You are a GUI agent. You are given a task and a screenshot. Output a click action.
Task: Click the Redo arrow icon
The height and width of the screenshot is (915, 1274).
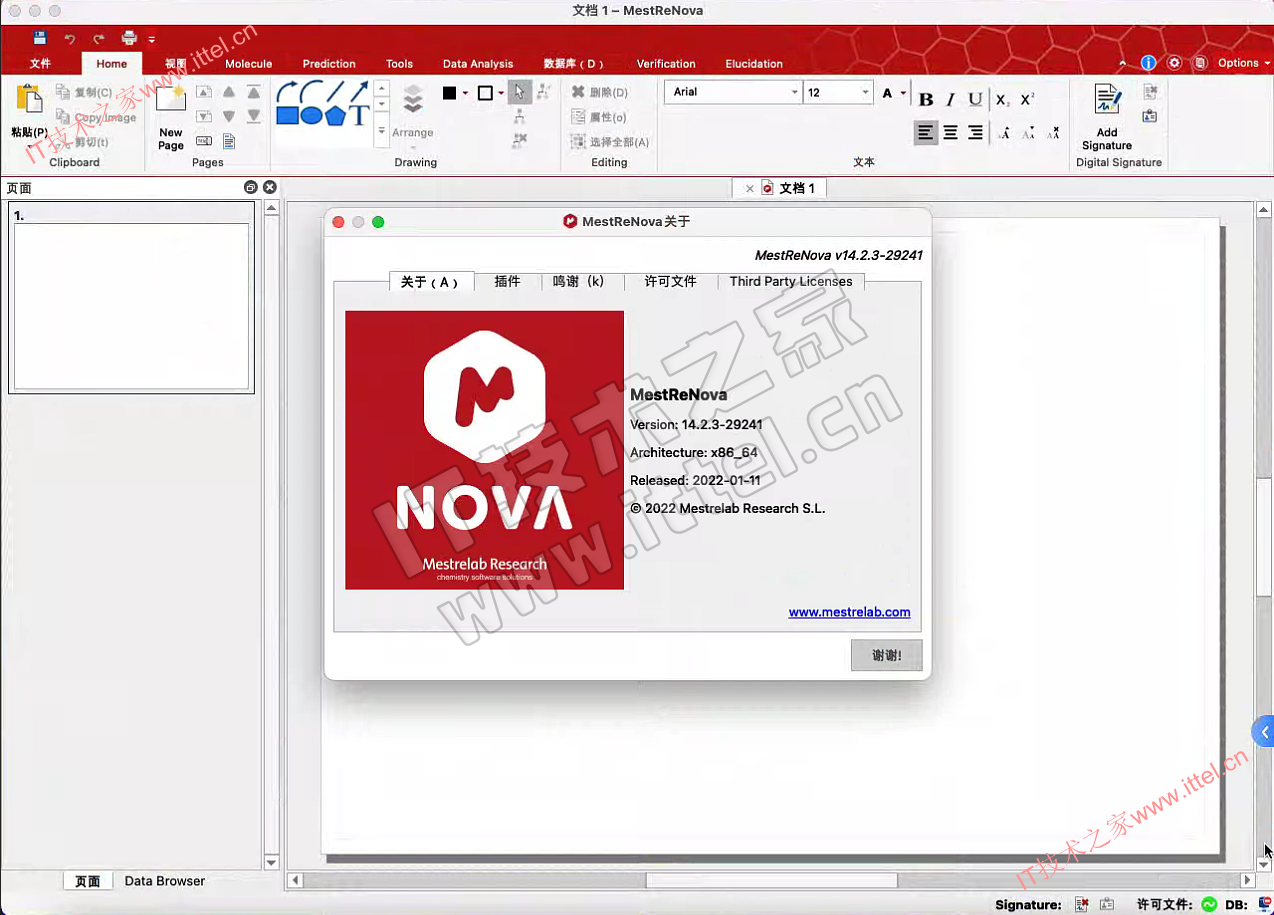click(99, 39)
